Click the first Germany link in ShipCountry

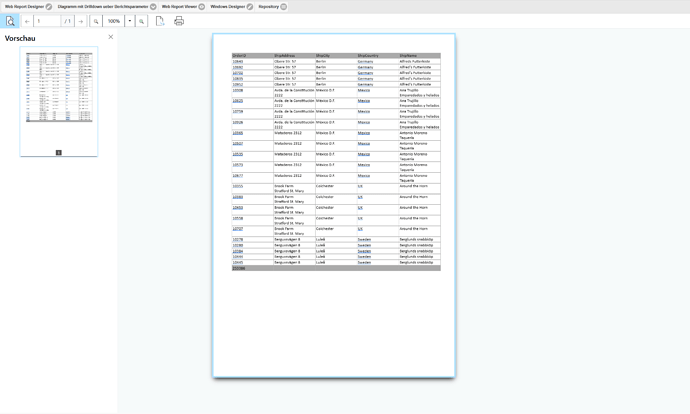pyautogui.click(x=365, y=61)
